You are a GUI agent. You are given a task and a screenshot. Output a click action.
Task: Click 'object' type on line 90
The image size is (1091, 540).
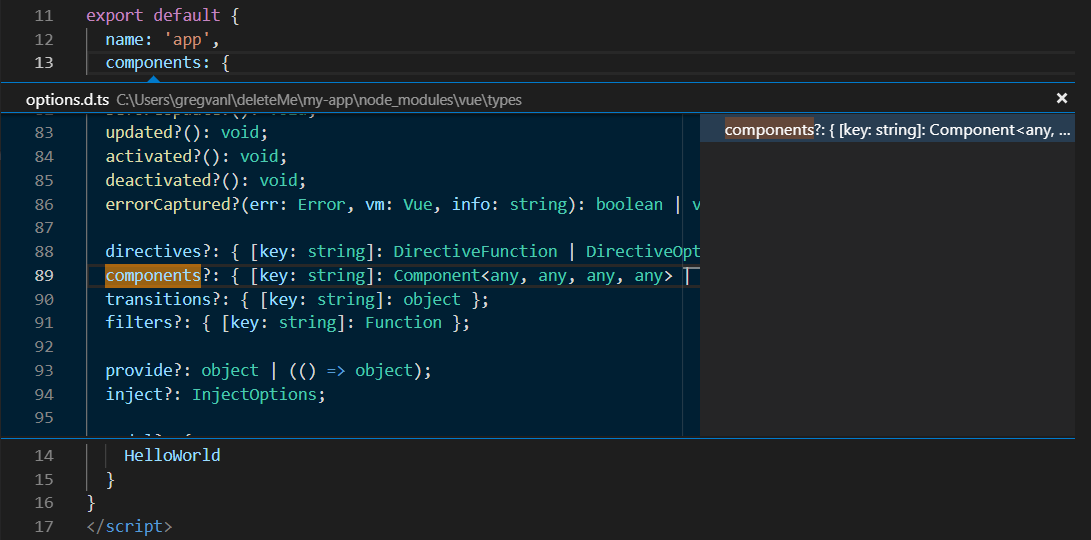click(x=432, y=299)
